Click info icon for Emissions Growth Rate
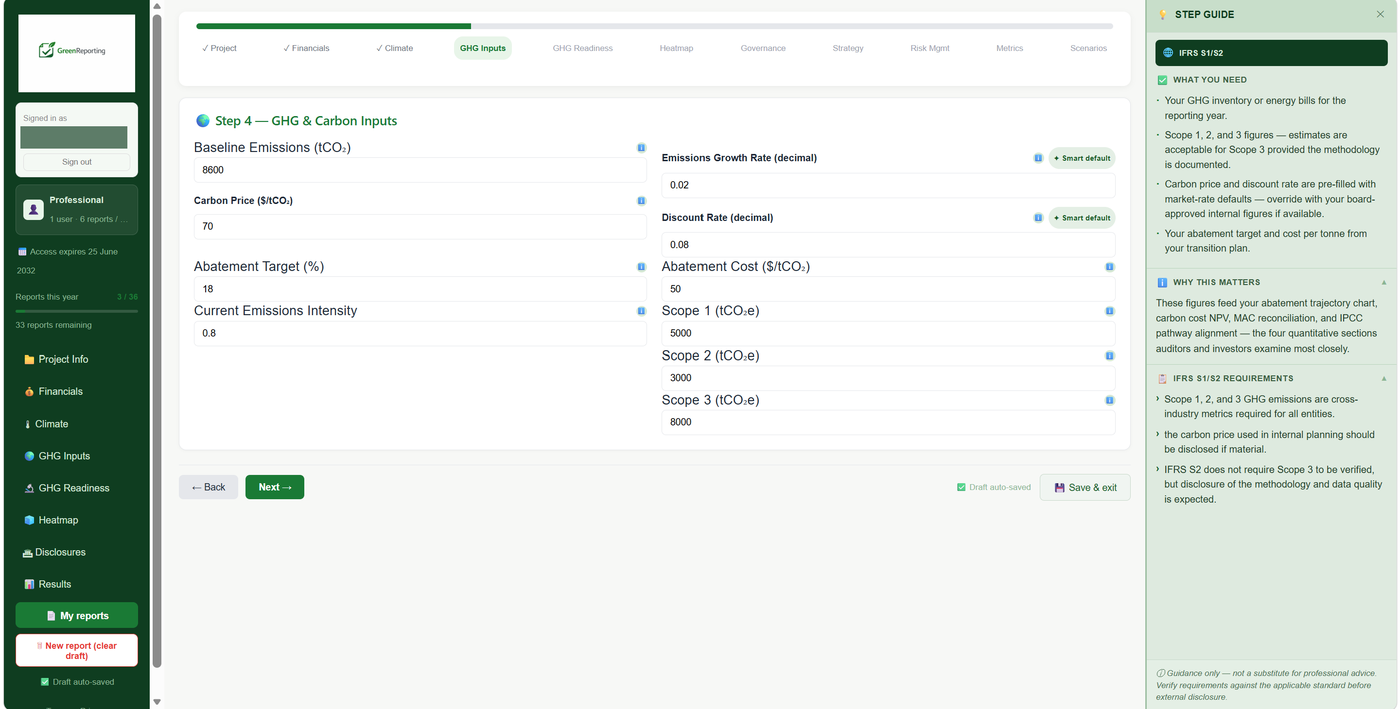 click(x=1038, y=158)
